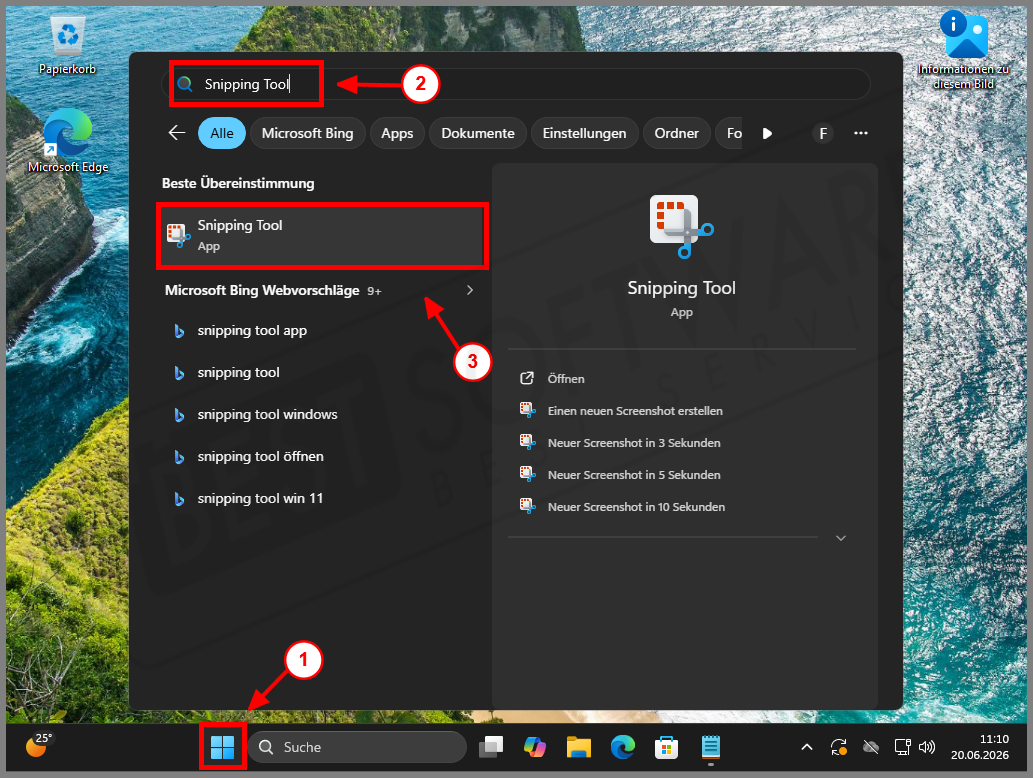Select the Microsoft Bing filter tab

(308, 133)
